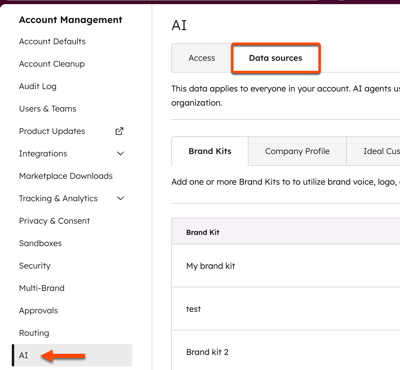This screenshot has width=400, height=370.
Task: Go to Privacy & Consent
Action: coord(54,221)
